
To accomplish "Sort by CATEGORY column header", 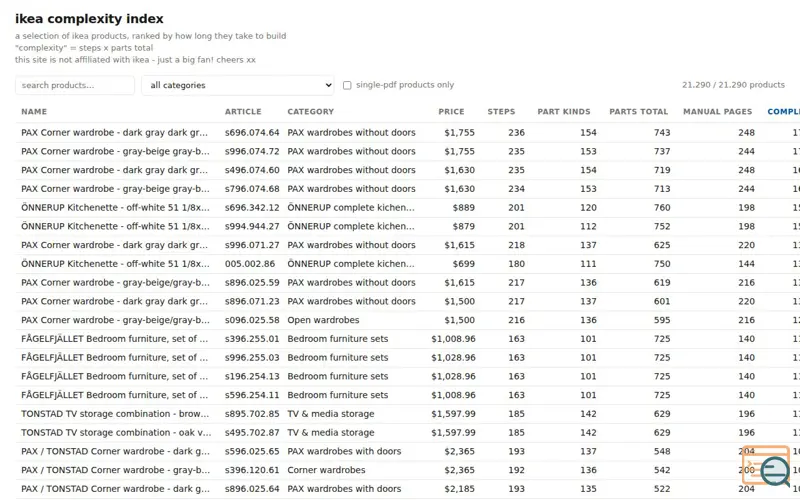I will [310, 112].
